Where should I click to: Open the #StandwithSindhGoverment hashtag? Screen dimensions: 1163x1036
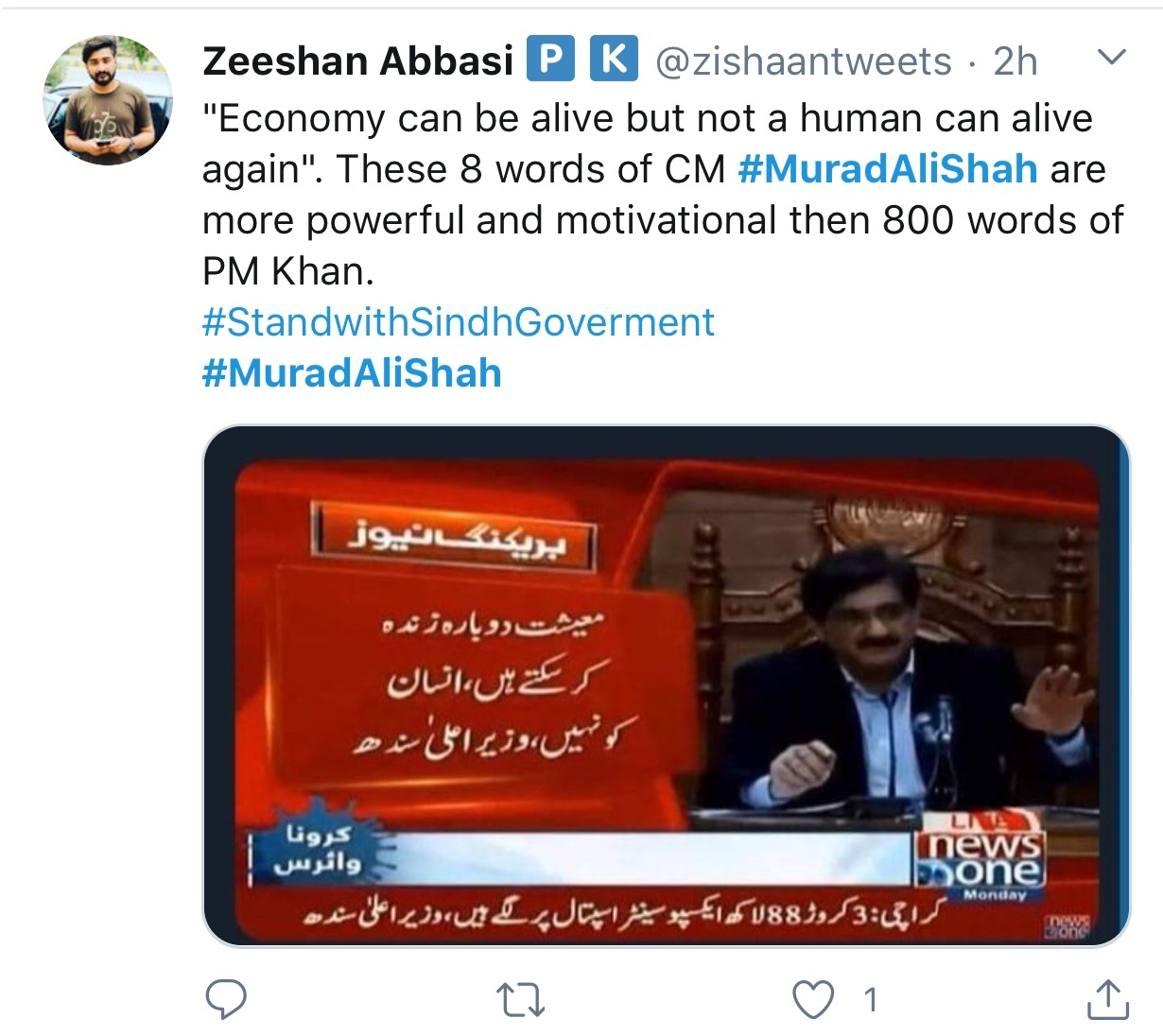(459, 322)
